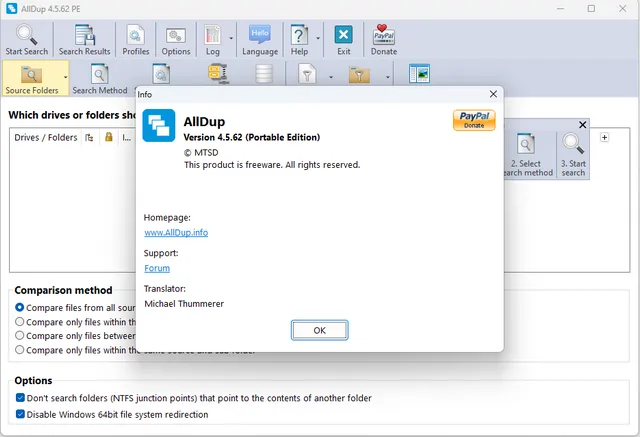Click the © MTSD copyright text
640x437 pixels.
201,153
